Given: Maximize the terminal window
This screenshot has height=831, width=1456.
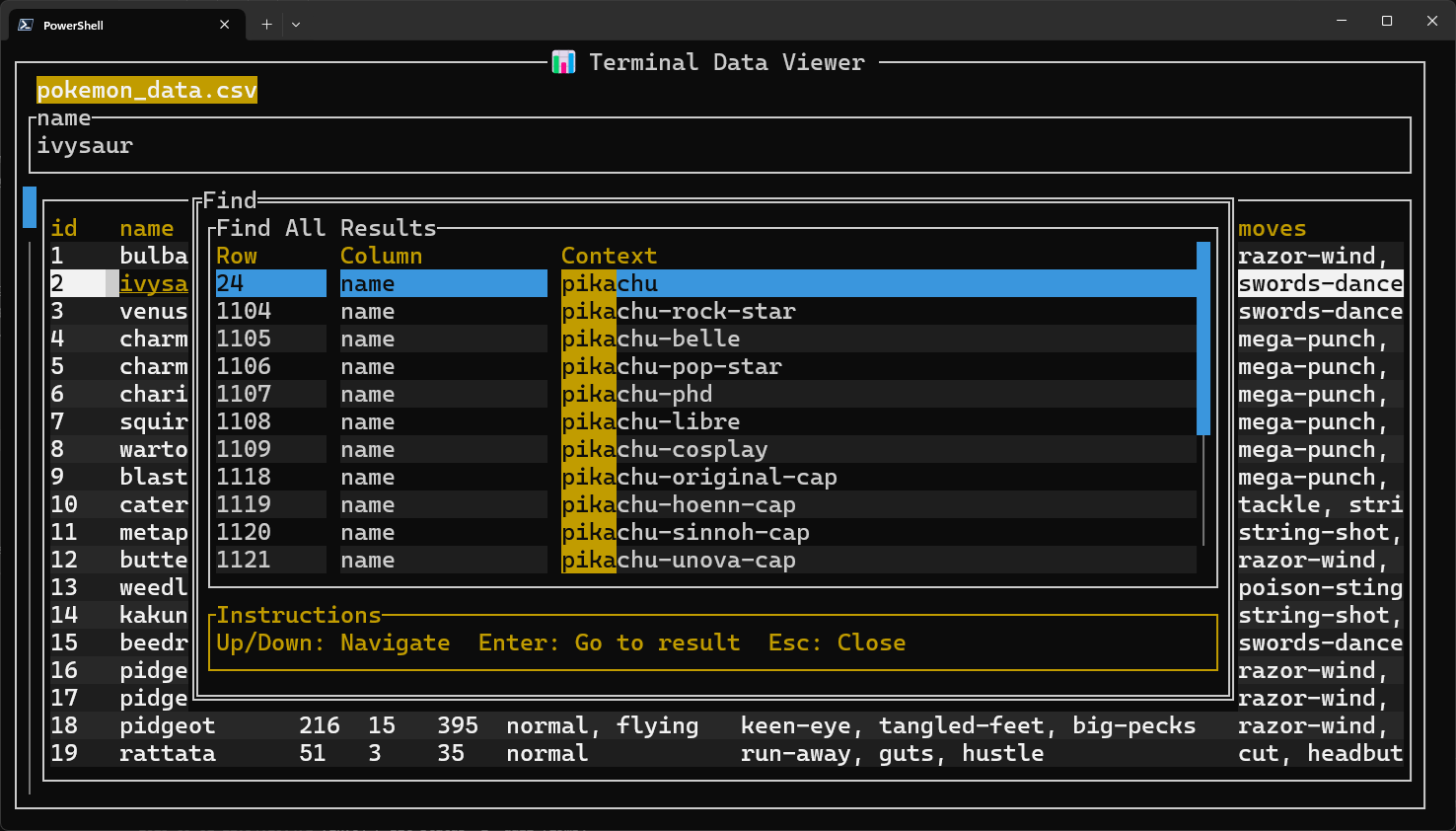Looking at the screenshot, I should [x=1387, y=21].
